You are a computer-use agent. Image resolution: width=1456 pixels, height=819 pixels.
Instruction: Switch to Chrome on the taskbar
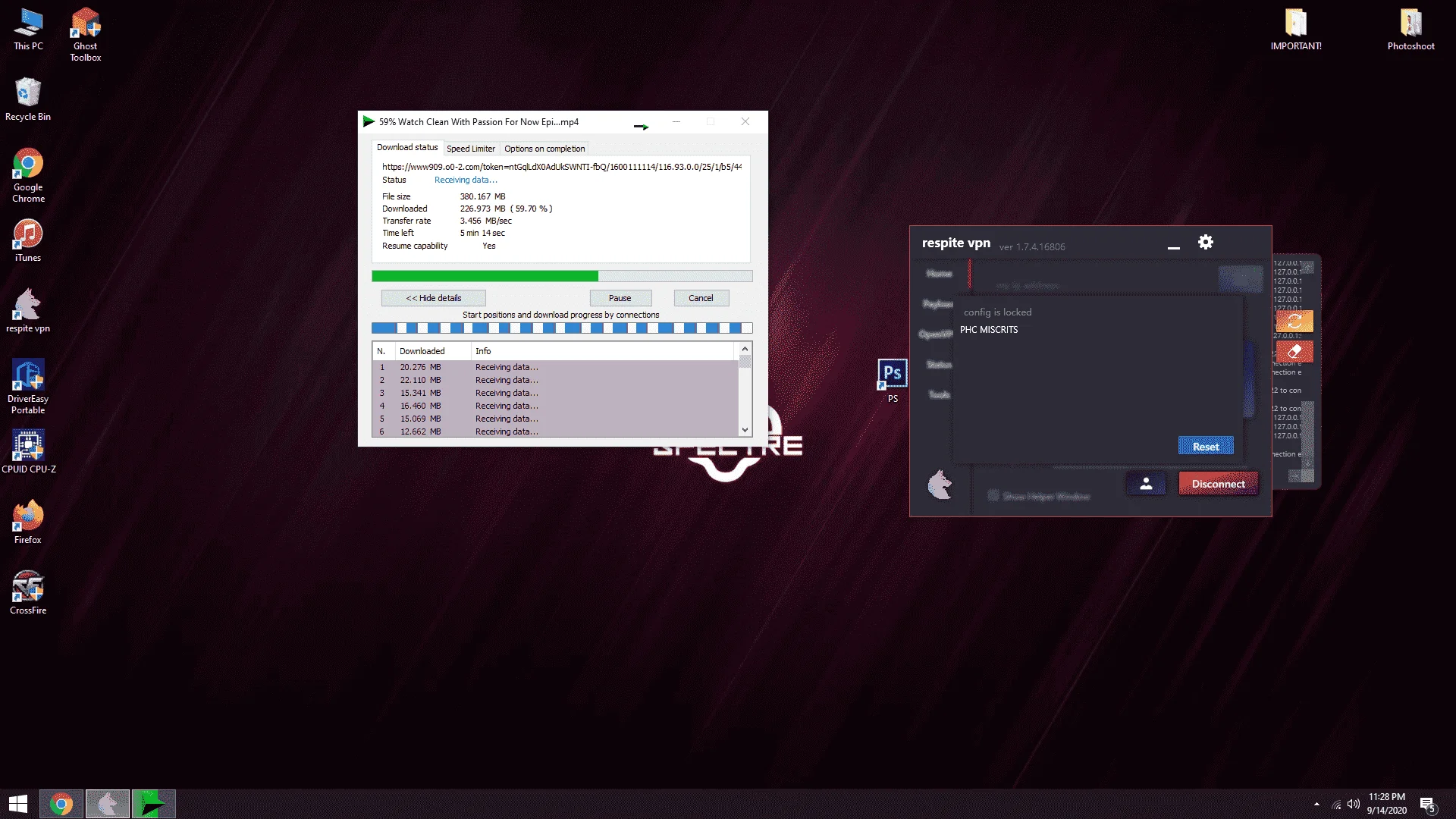tap(61, 804)
